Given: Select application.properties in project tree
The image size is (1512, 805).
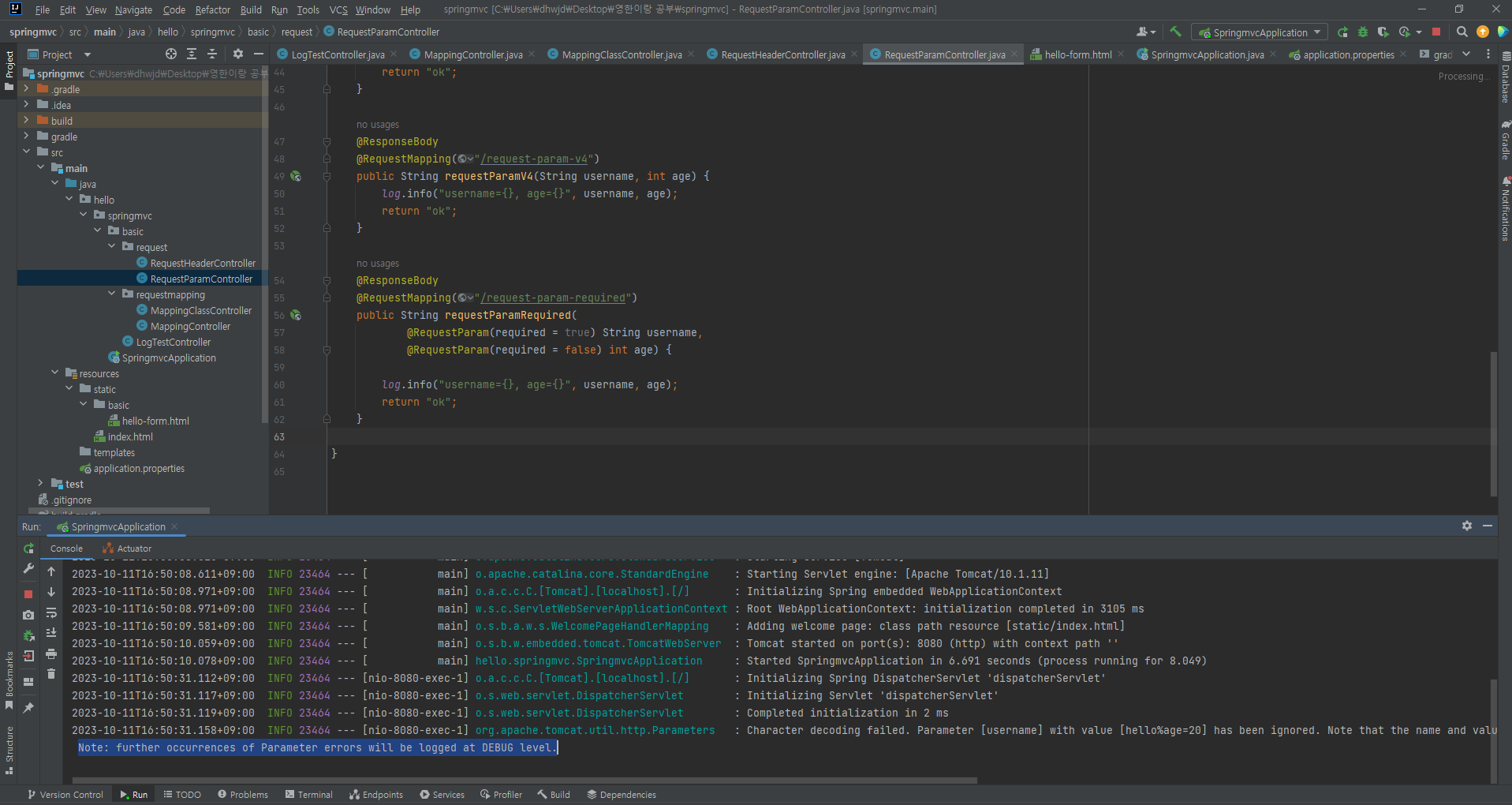Looking at the screenshot, I should (x=139, y=468).
